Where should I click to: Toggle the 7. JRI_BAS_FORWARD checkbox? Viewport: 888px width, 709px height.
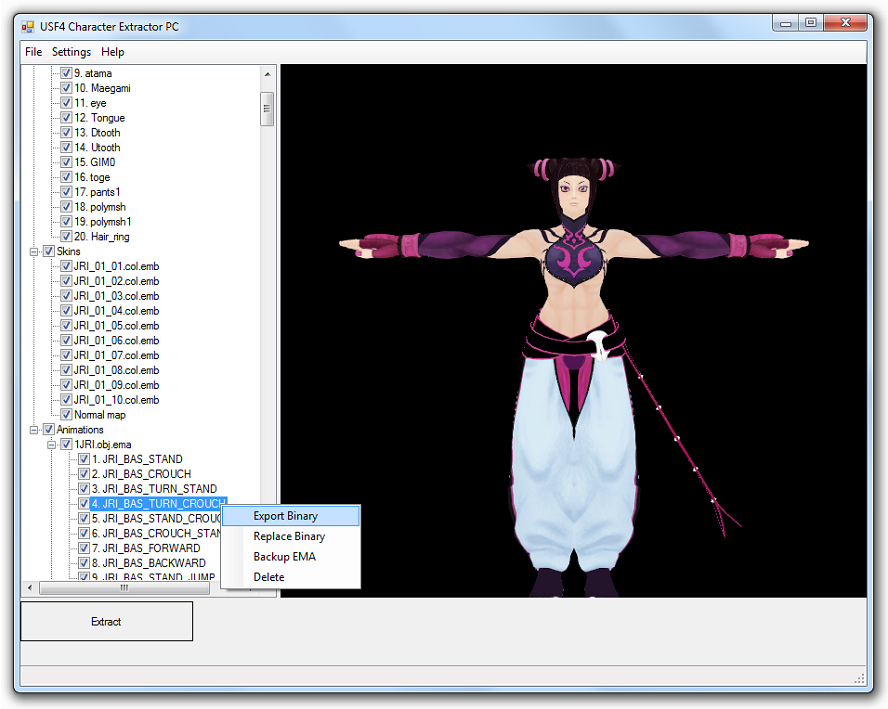(x=84, y=548)
